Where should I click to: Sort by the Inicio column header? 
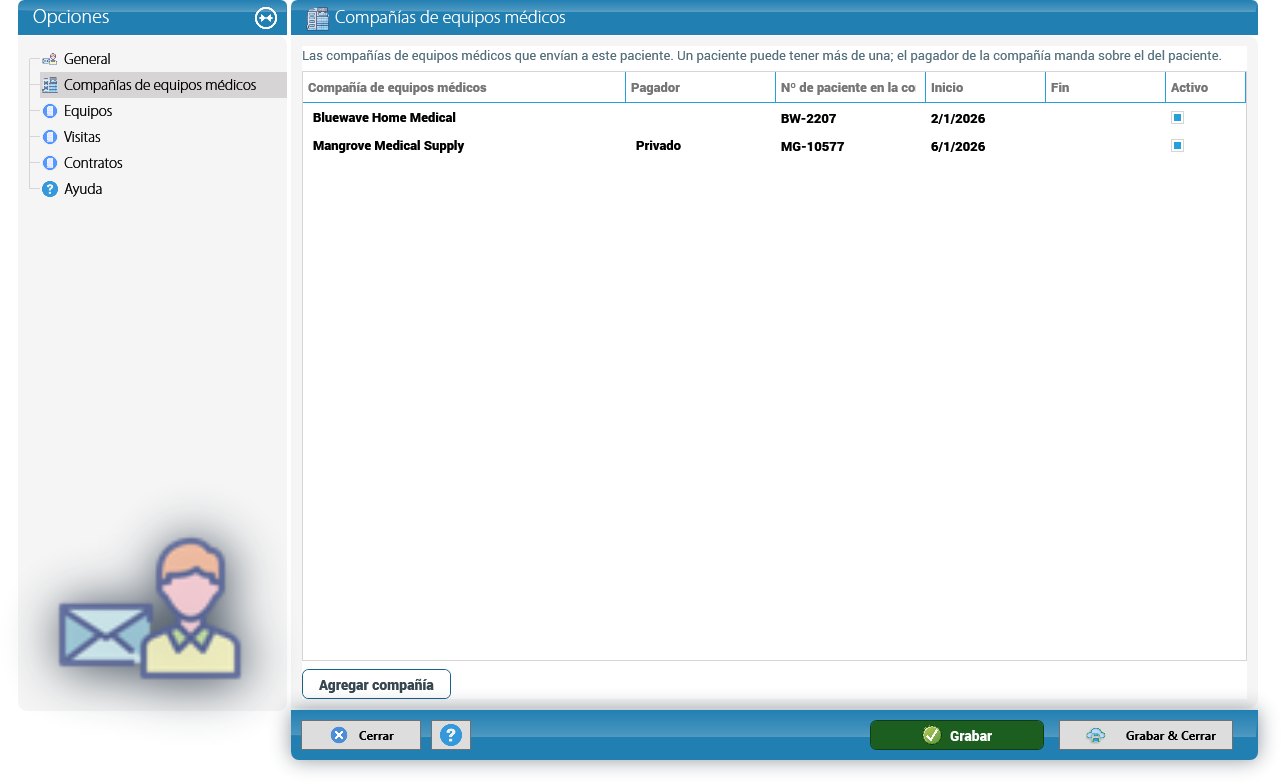click(985, 88)
